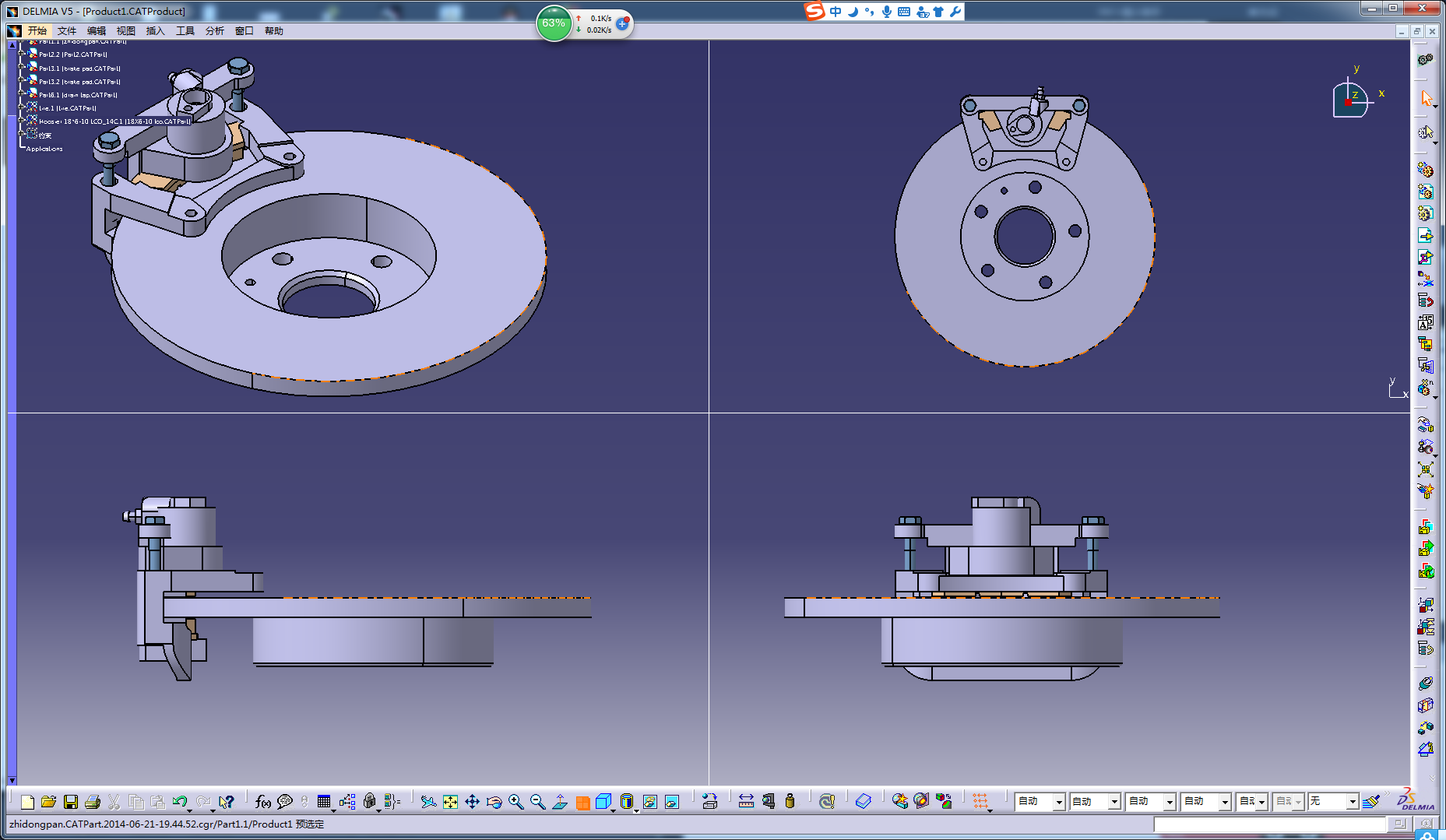Open the 视图 menu
1446x840 pixels.
point(126,31)
